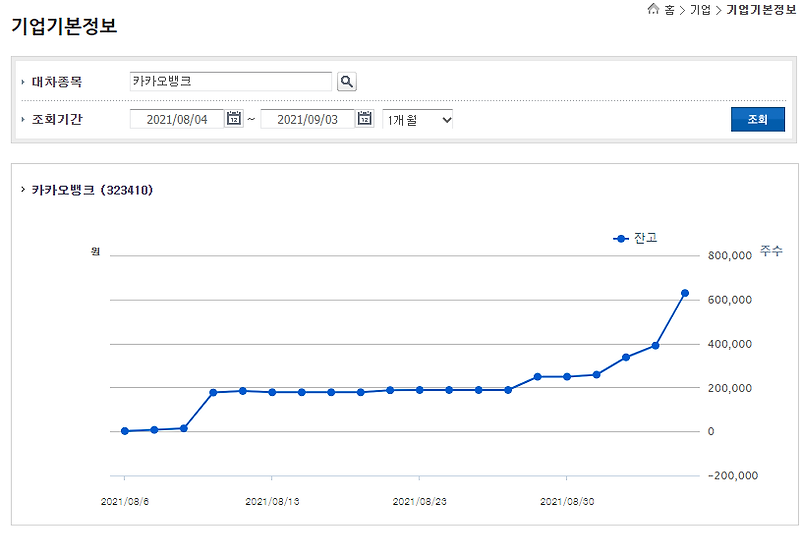
Task: Click the 카카오뱅크 stock name input field
Action: [x=231, y=82]
